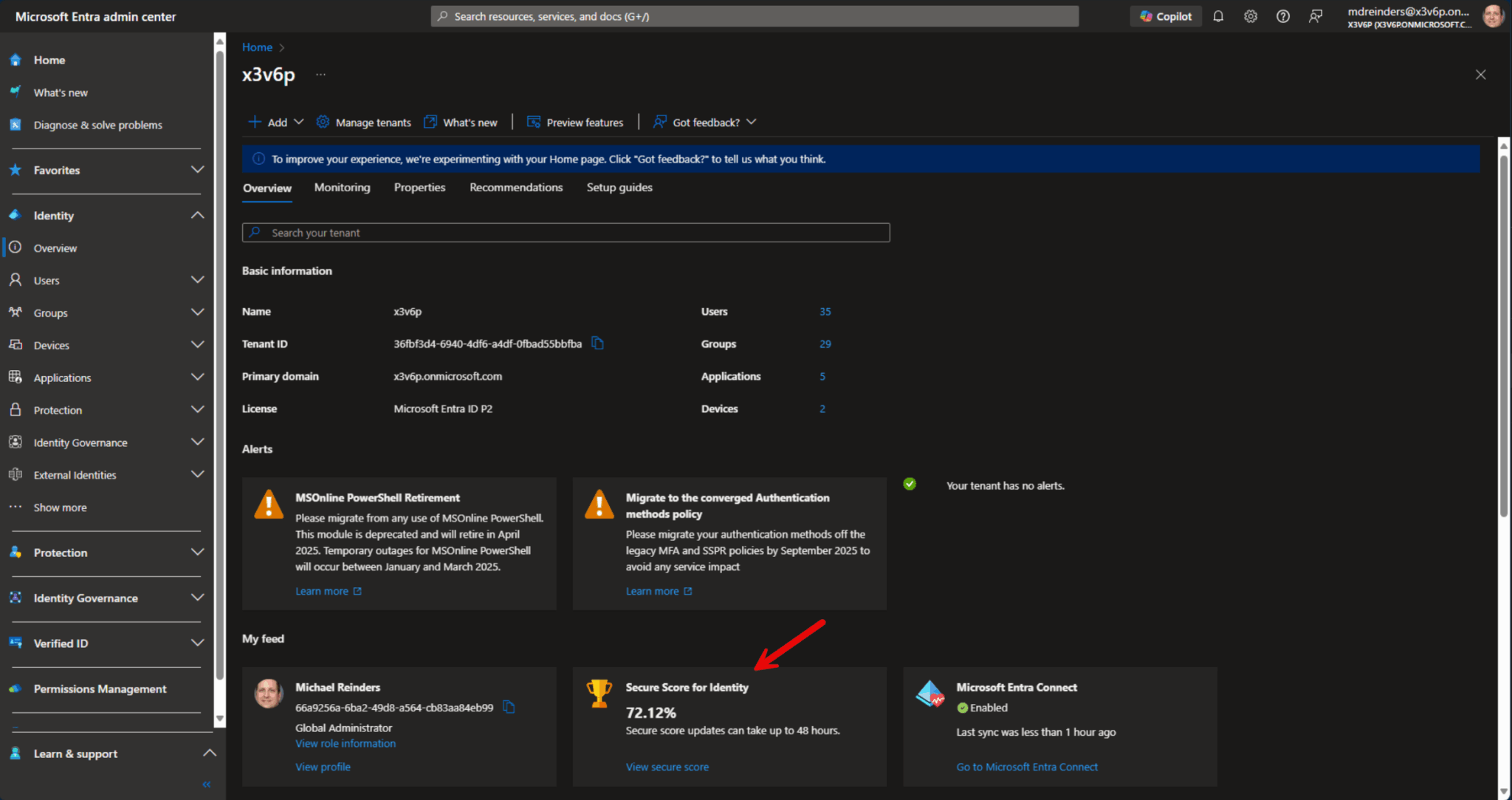The image size is (1512, 800).
Task: Open Diagnose & solve problems in sidebar
Action: [98, 124]
